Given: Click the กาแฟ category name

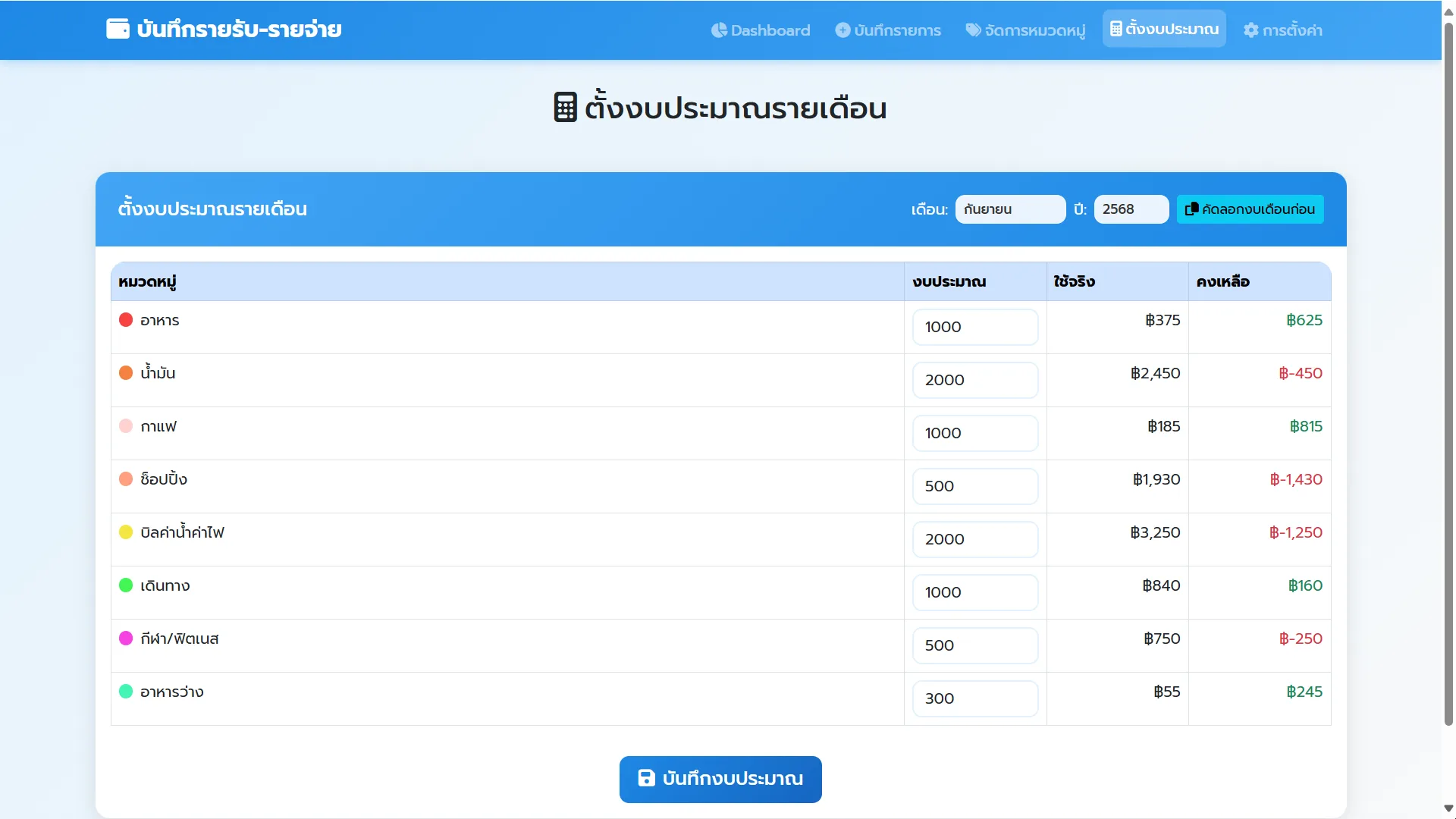Looking at the screenshot, I should pos(158,426).
